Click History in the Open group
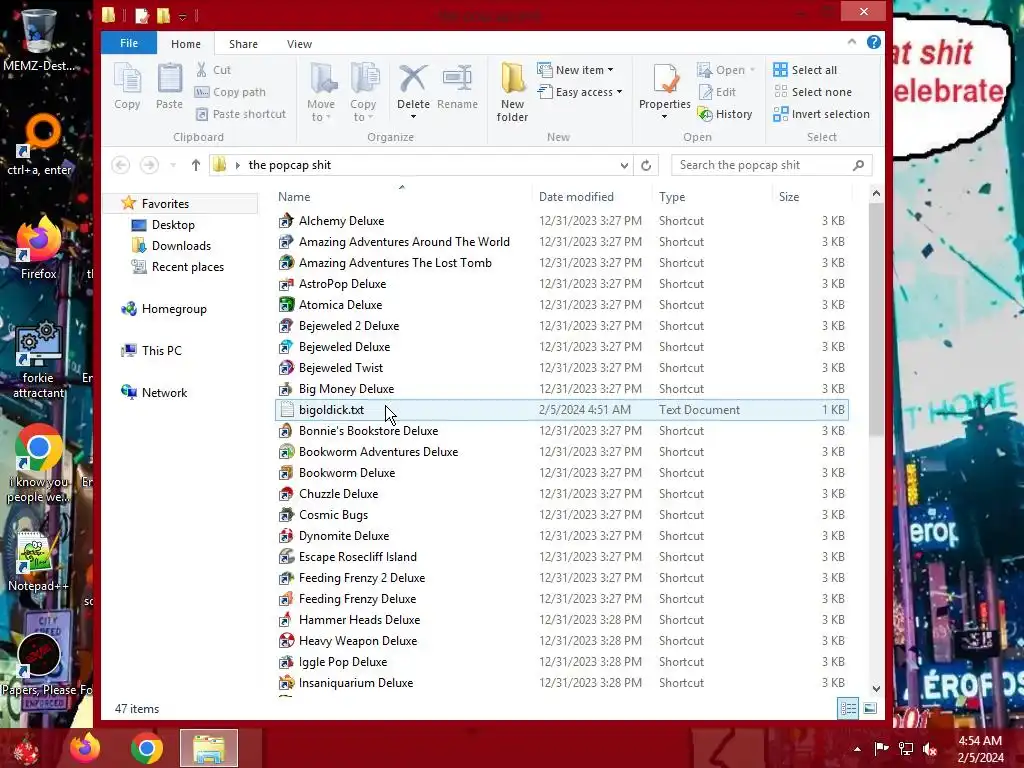The height and width of the screenshot is (768, 1024). coord(725,114)
